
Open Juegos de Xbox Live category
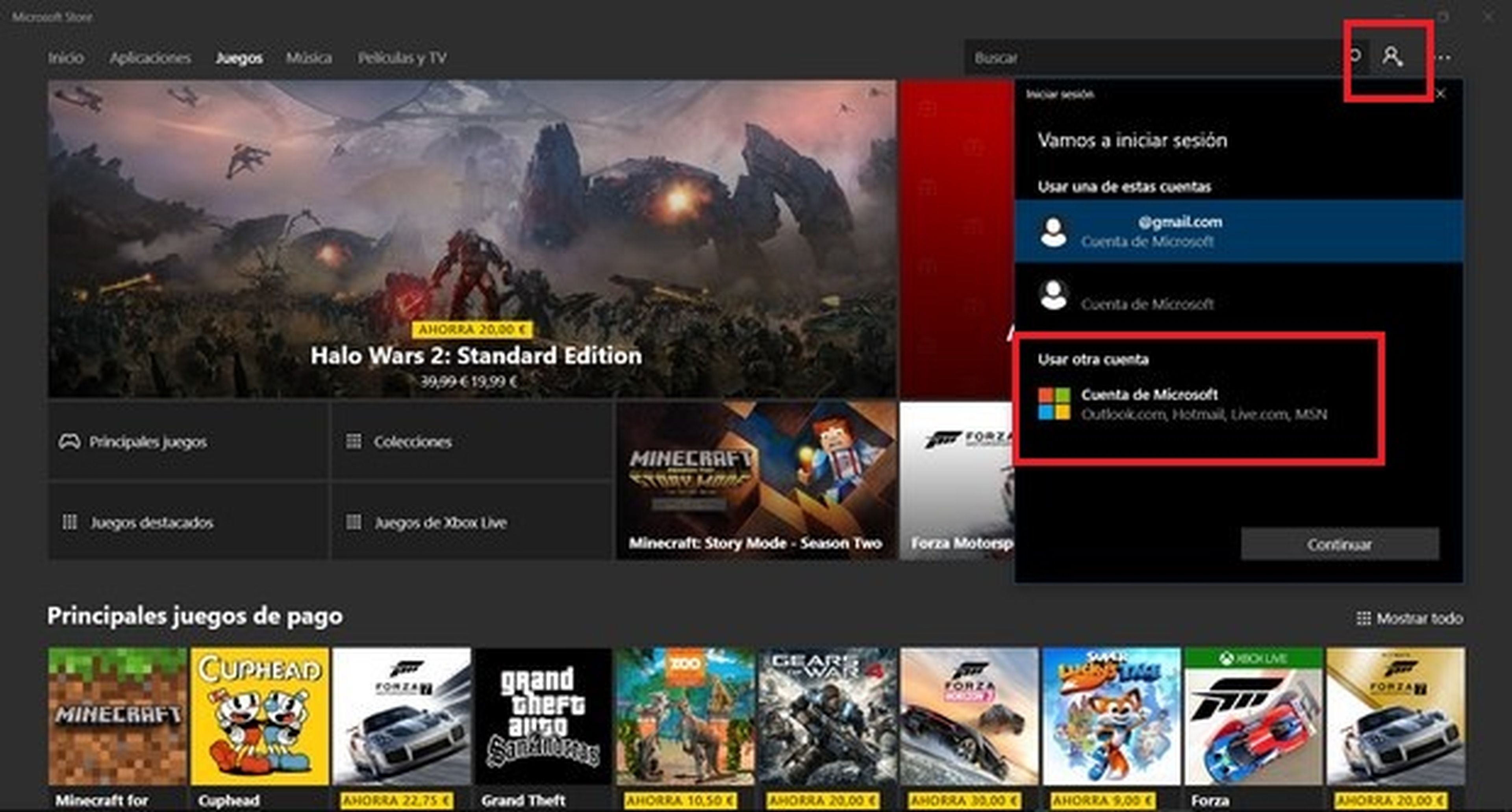(x=471, y=522)
